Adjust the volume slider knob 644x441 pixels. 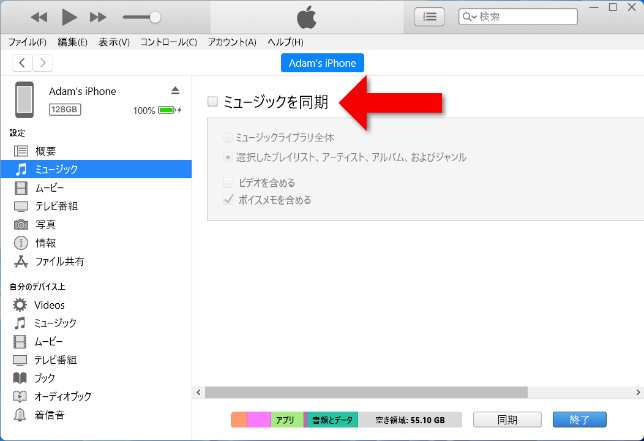[155, 17]
